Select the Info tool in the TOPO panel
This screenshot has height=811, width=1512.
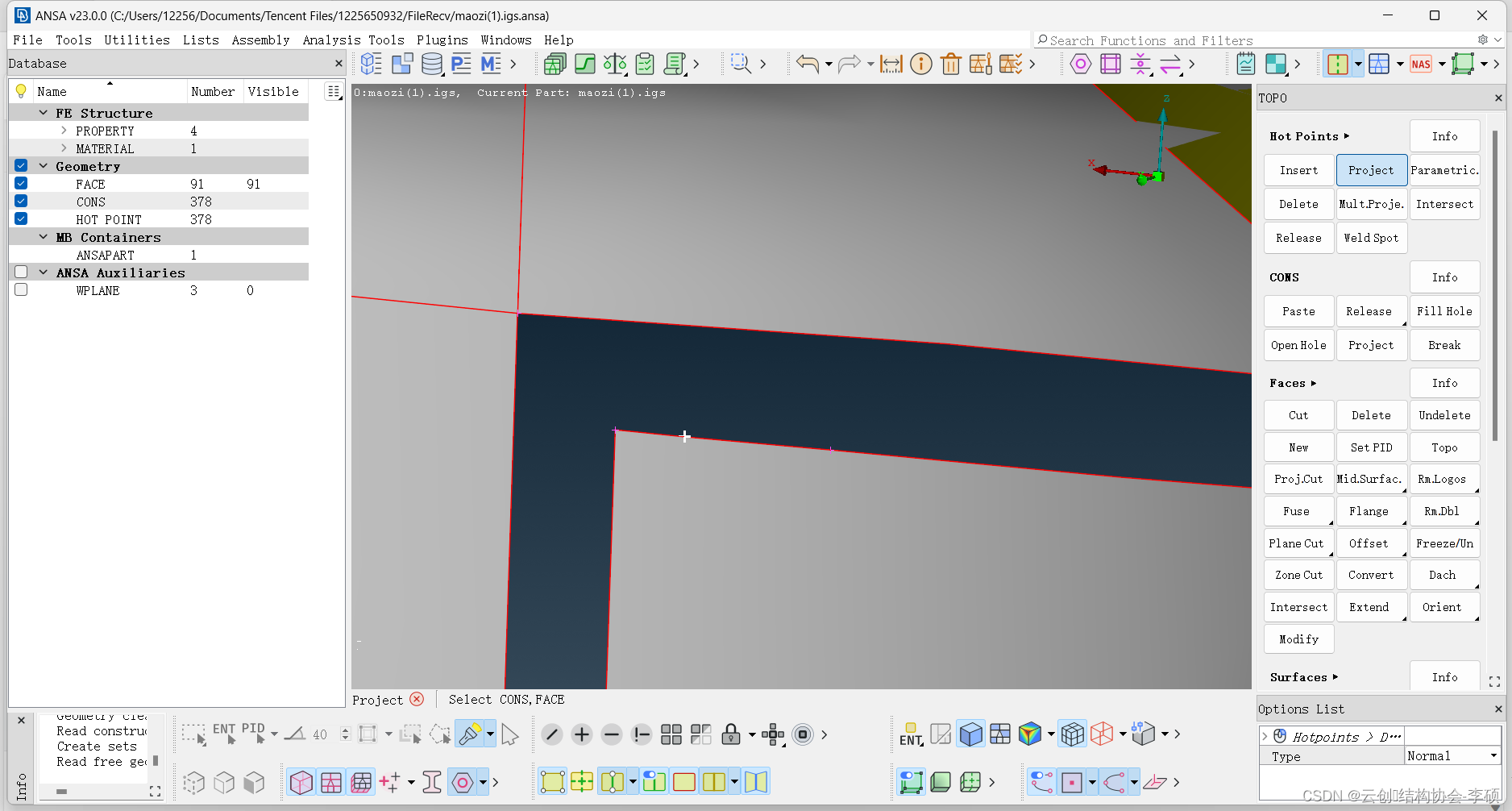coord(1443,135)
